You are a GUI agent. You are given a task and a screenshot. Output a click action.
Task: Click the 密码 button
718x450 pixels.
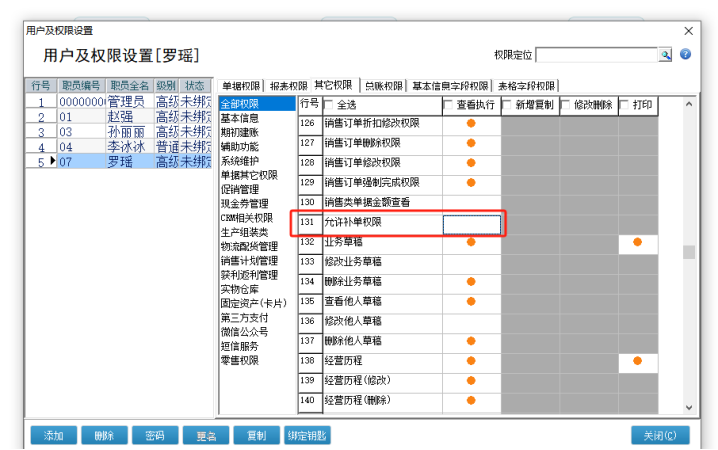155,435
